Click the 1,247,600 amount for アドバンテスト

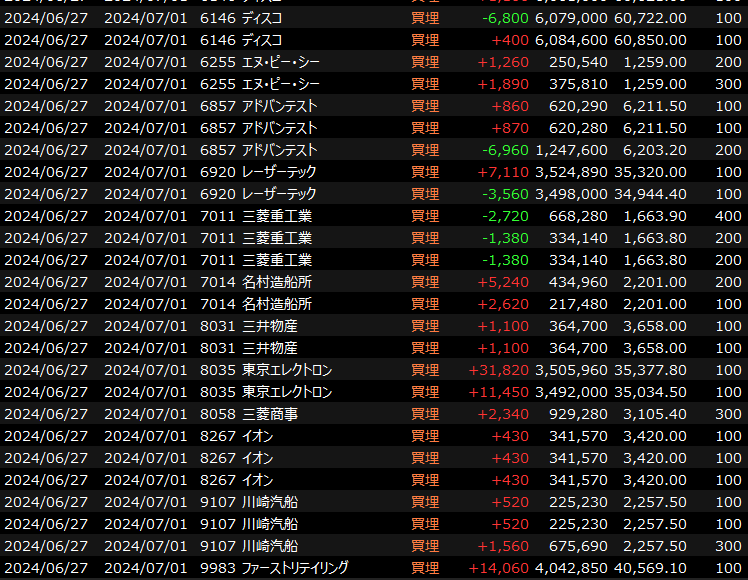click(x=571, y=150)
